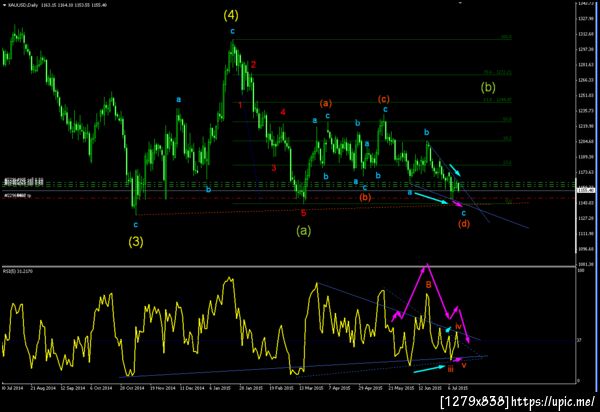Click the current price marker 1155.40
Viewport: 600px width, 412px height.
pos(587,190)
